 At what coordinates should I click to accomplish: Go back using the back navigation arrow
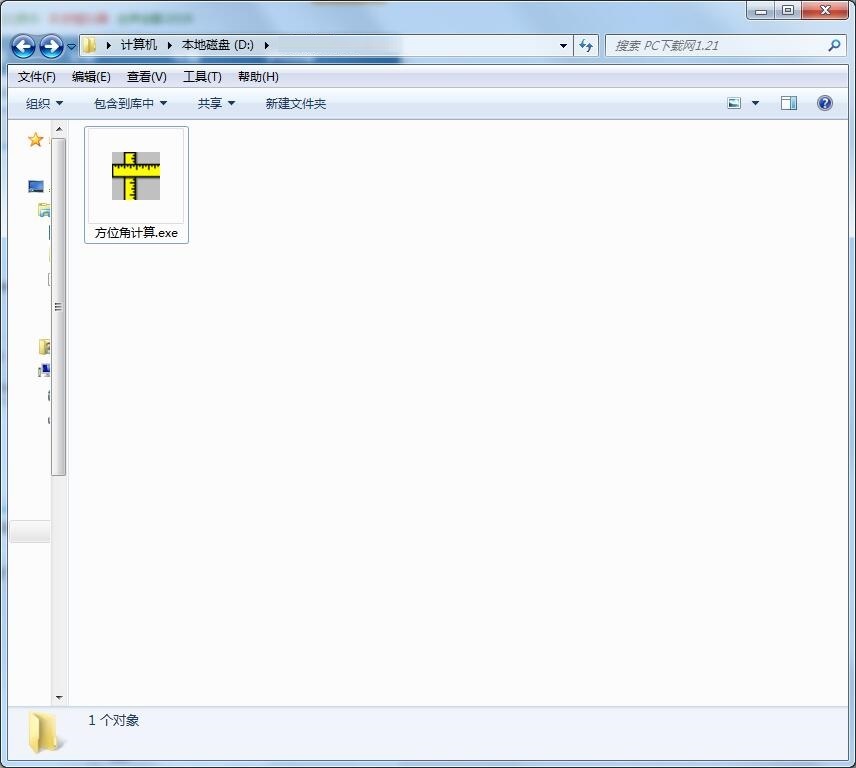click(x=22, y=46)
